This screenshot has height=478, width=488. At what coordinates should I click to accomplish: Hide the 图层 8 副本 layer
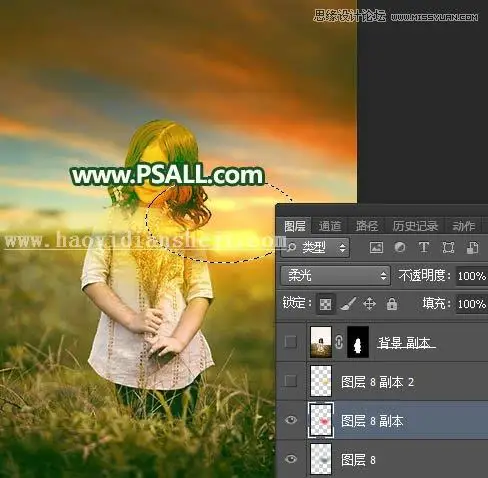291,420
